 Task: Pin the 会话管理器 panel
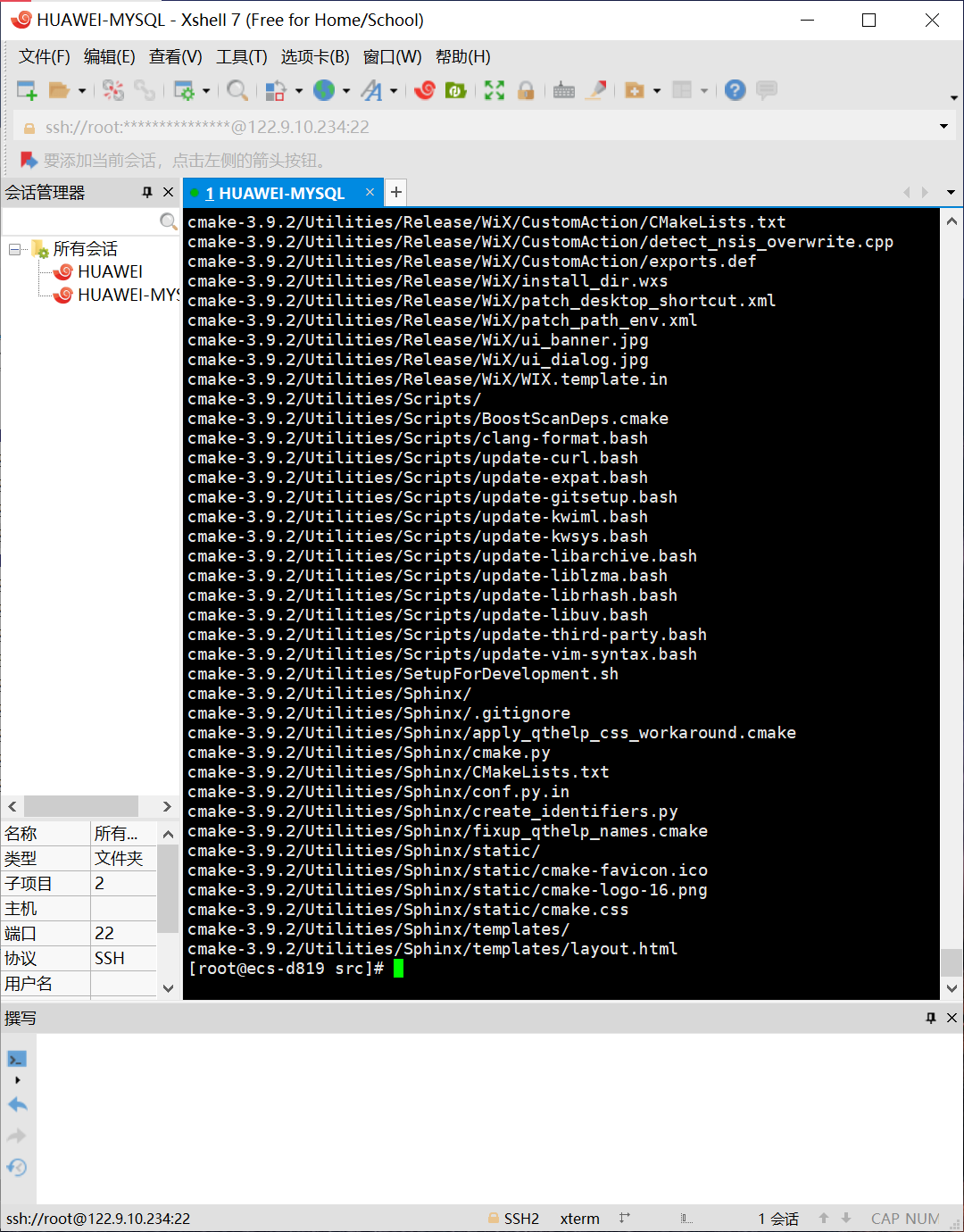[147, 192]
